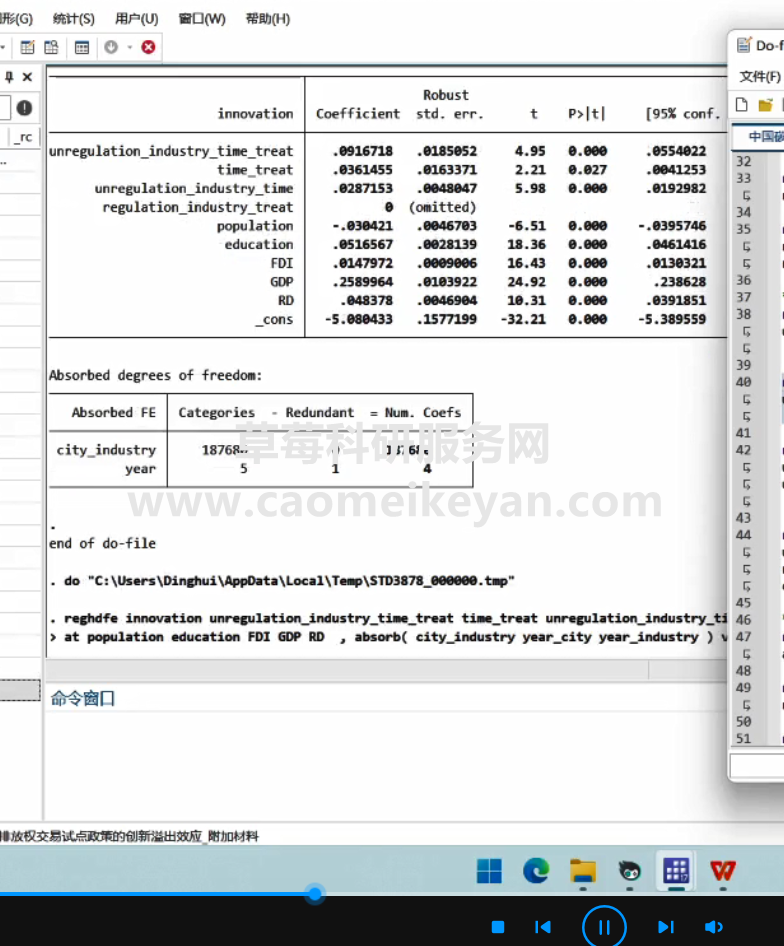Open the 窗口(W) menu
The height and width of the screenshot is (946, 784).
point(202,19)
